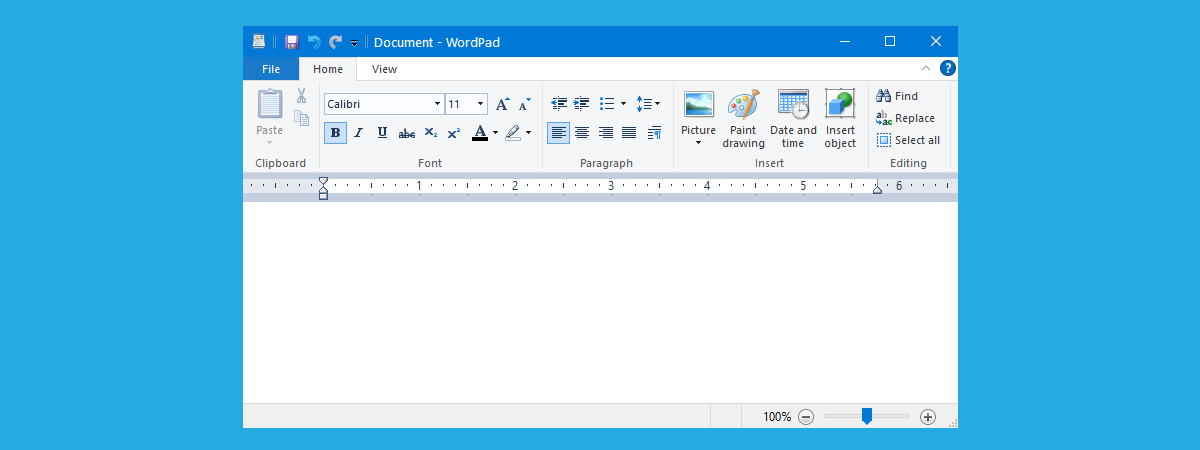
Task: Shrink the font size
Action: [524, 104]
